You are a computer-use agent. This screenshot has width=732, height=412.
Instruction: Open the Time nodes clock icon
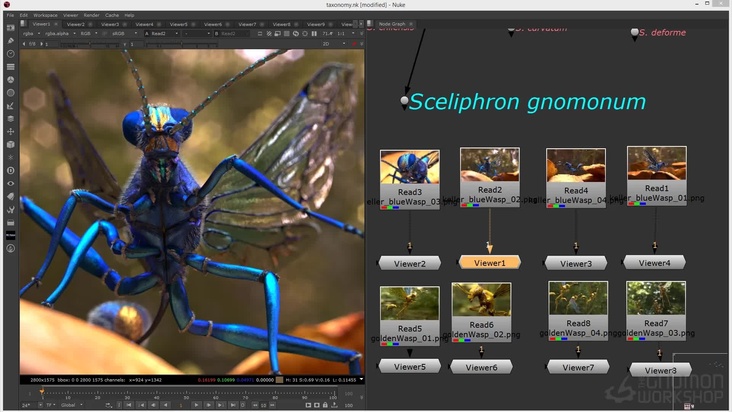[x=10, y=54]
